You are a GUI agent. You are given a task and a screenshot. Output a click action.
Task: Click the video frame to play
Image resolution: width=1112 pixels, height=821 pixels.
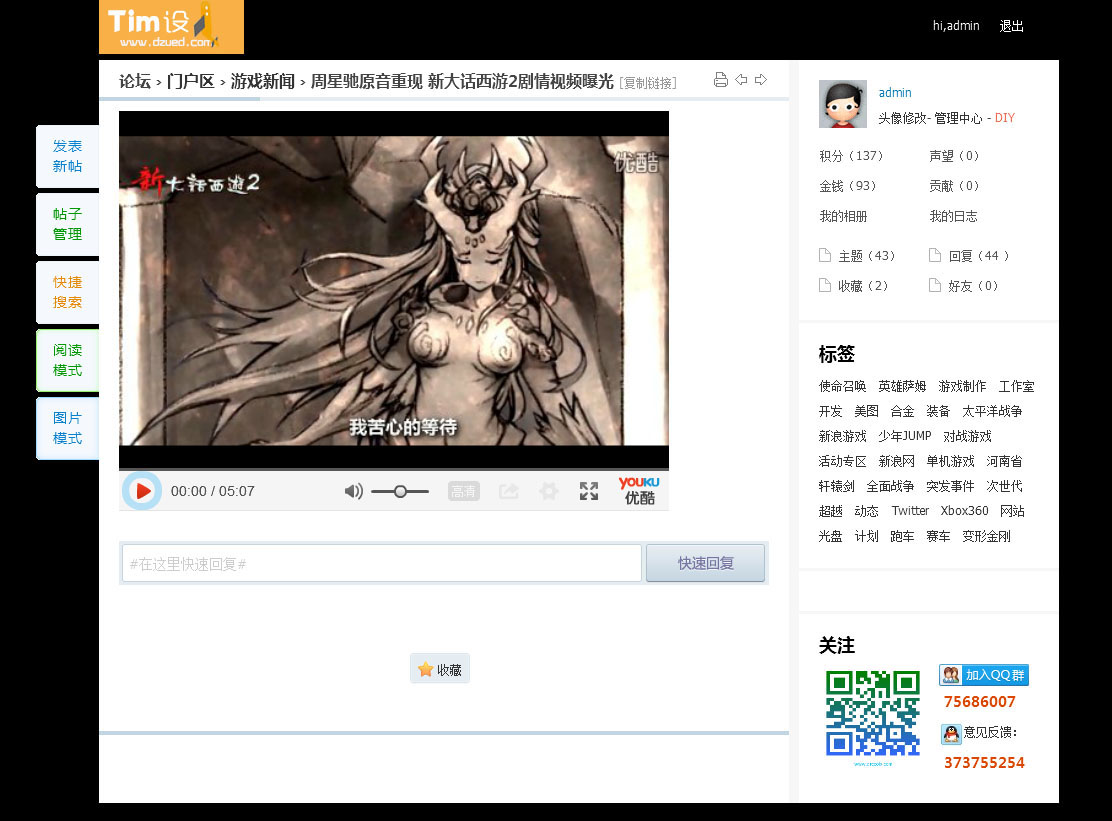pyautogui.click(x=394, y=289)
